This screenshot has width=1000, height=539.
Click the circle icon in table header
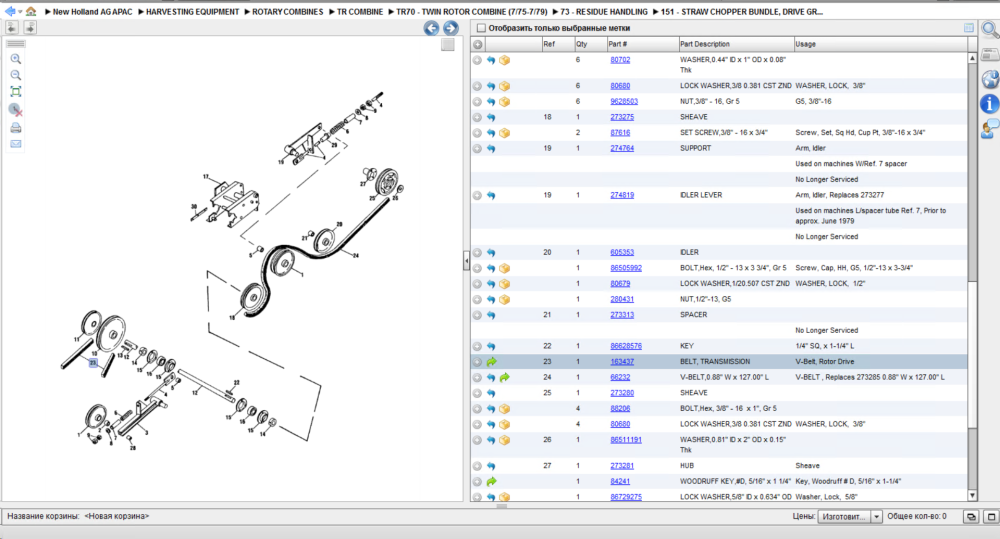pos(478,45)
